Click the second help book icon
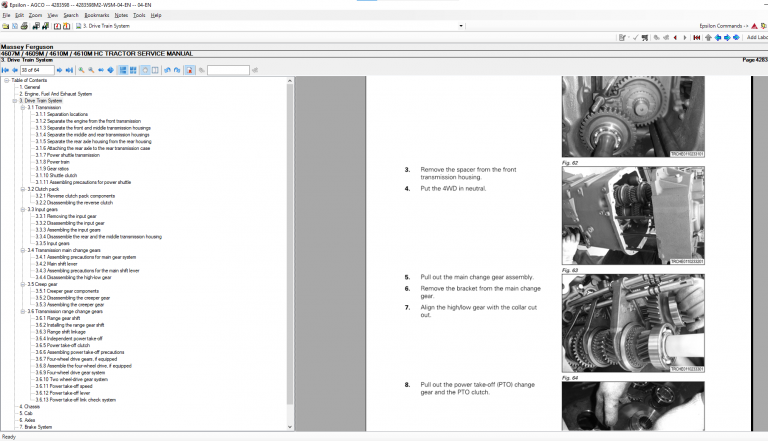This screenshot has width=768, height=441. [66, 26]
